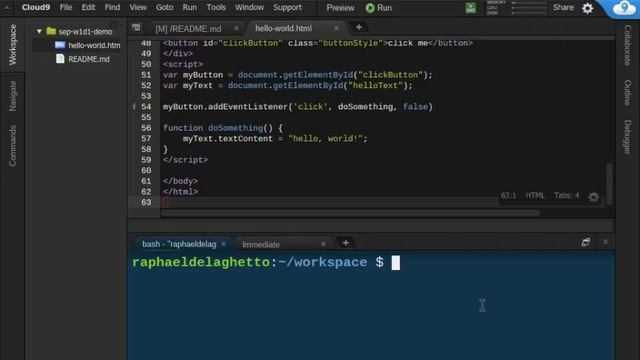This screenshot has width=640, height=360.
Task: Open the Outline side panel
Action: pyautogui.click(x=627, y=93)
